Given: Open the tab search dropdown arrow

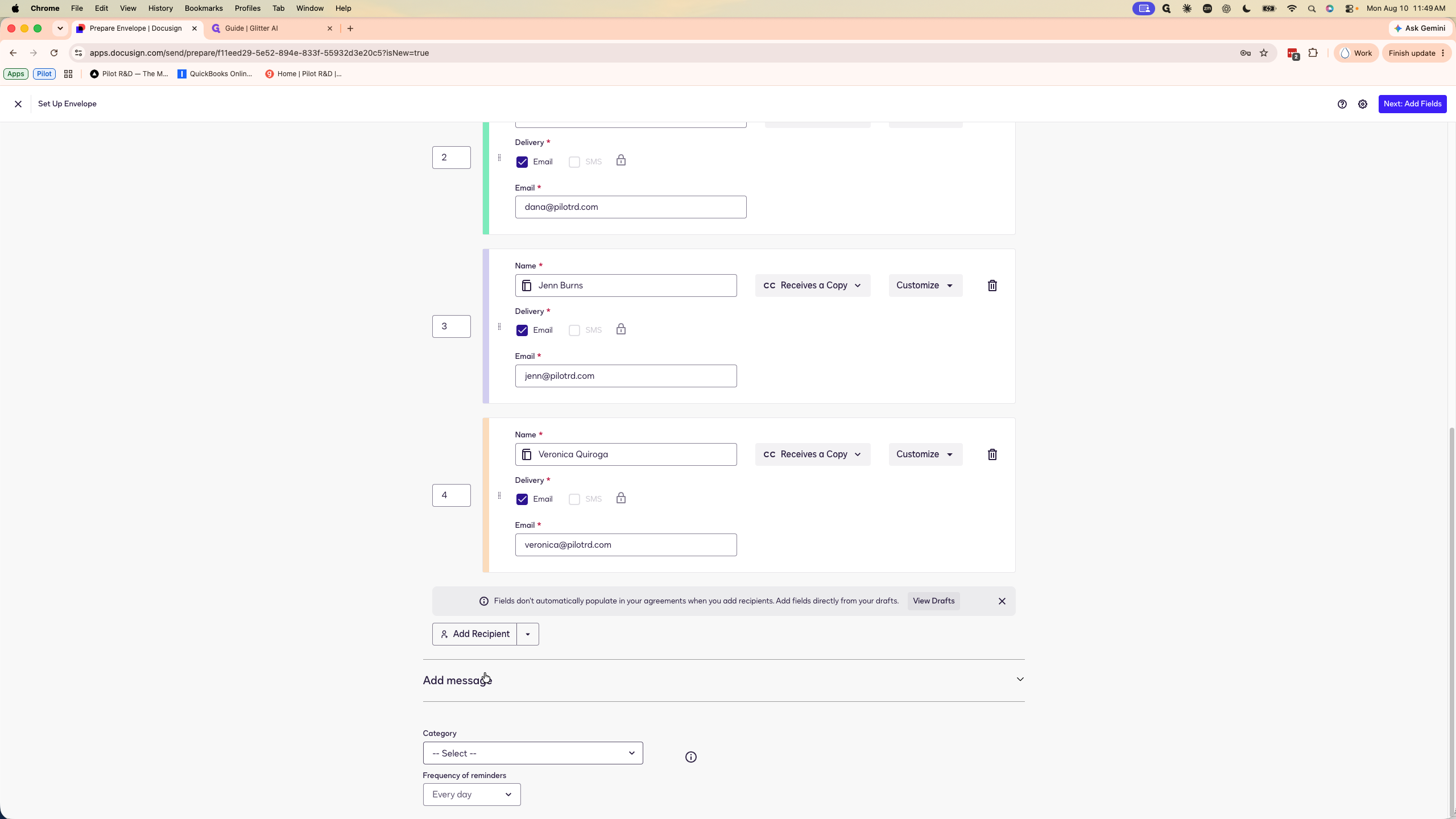Looking at the screenshot, I should tap(60, 28).
